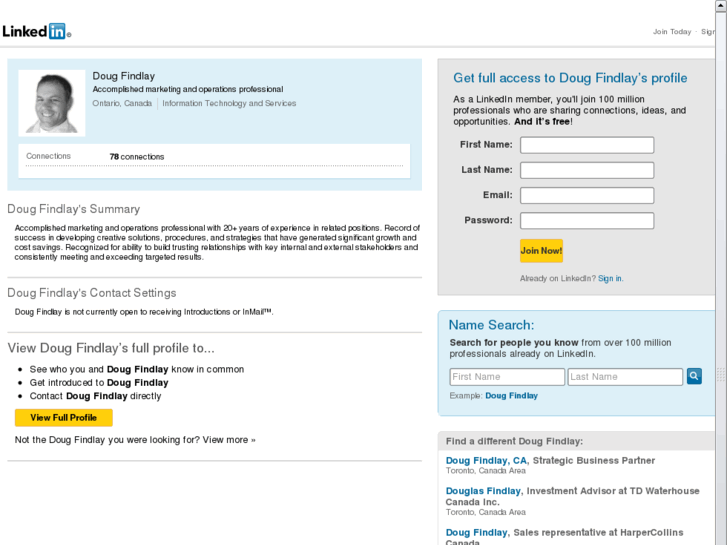Click the Get full access heading
The image size is (727, 545).
coord(570,78)
